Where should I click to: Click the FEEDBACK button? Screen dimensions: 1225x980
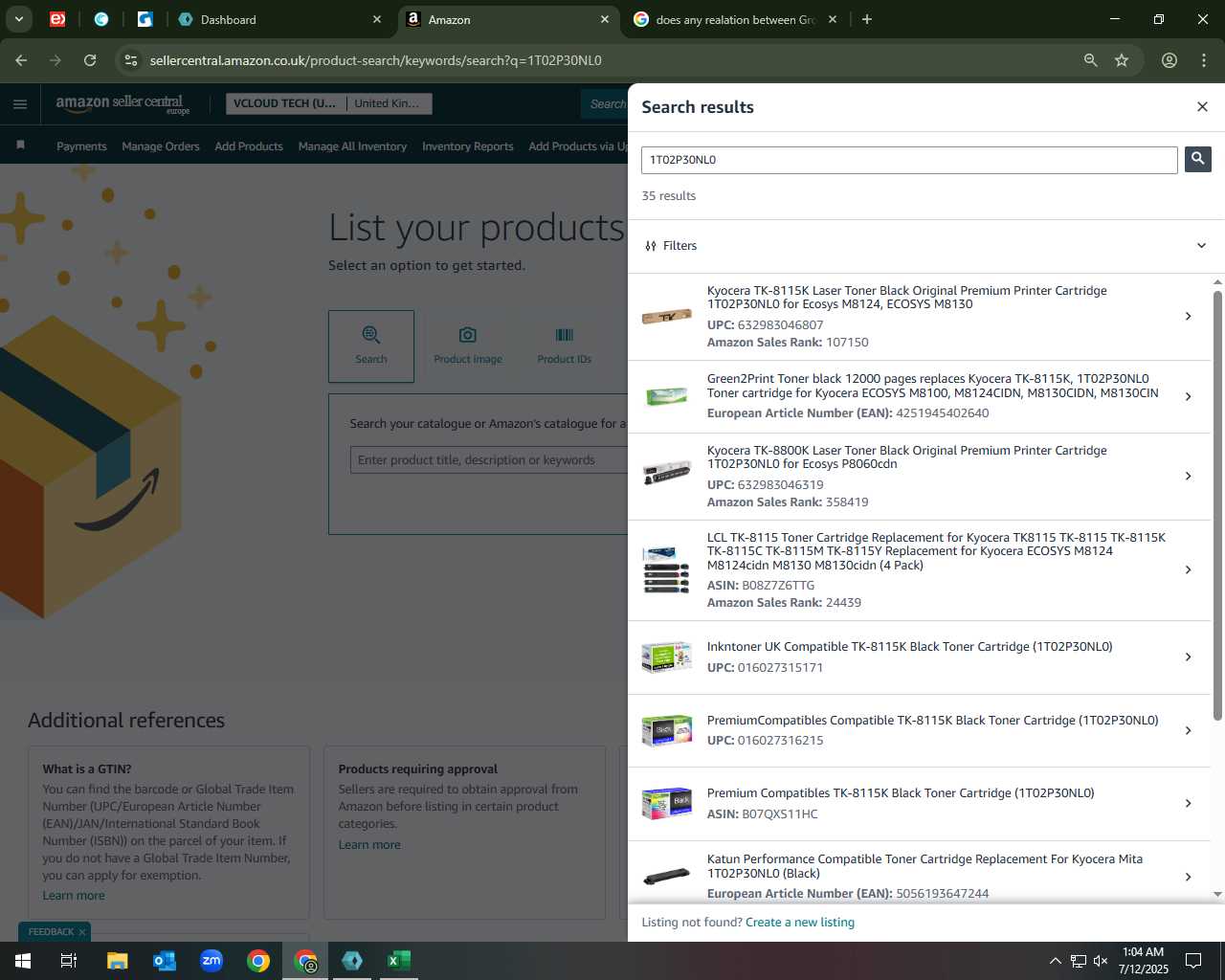pos(51,932)
